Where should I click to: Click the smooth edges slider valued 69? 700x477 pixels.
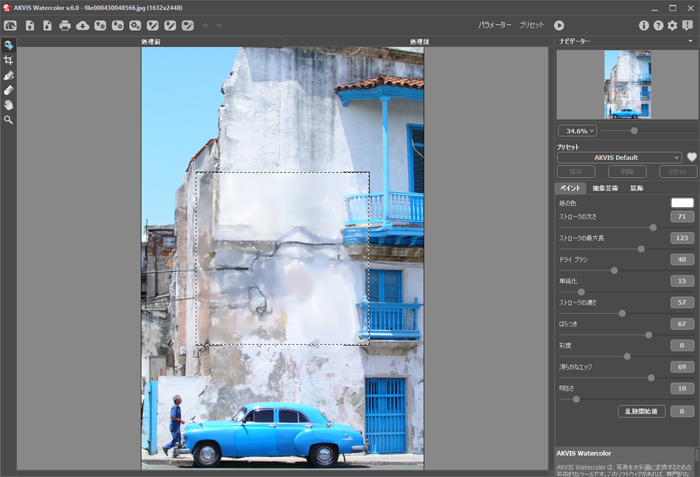(x=625, y=378)
